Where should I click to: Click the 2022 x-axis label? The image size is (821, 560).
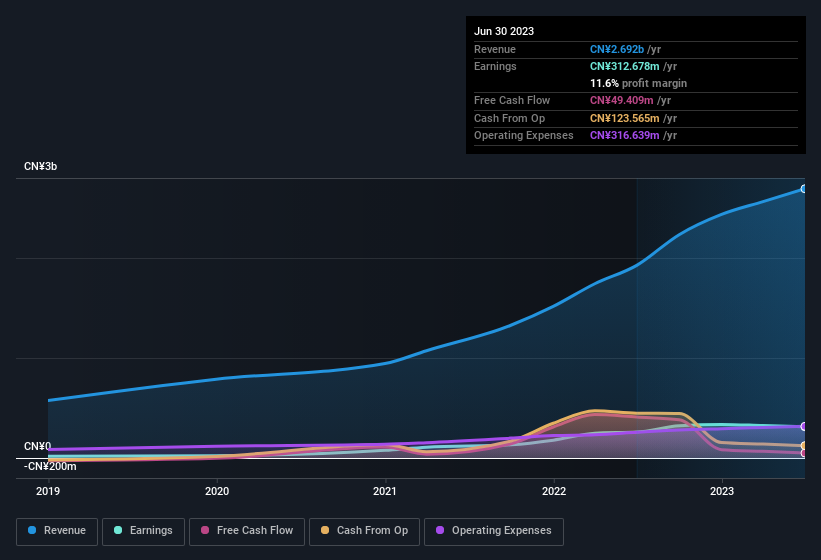pyautogui.click(x=554, y=491)
